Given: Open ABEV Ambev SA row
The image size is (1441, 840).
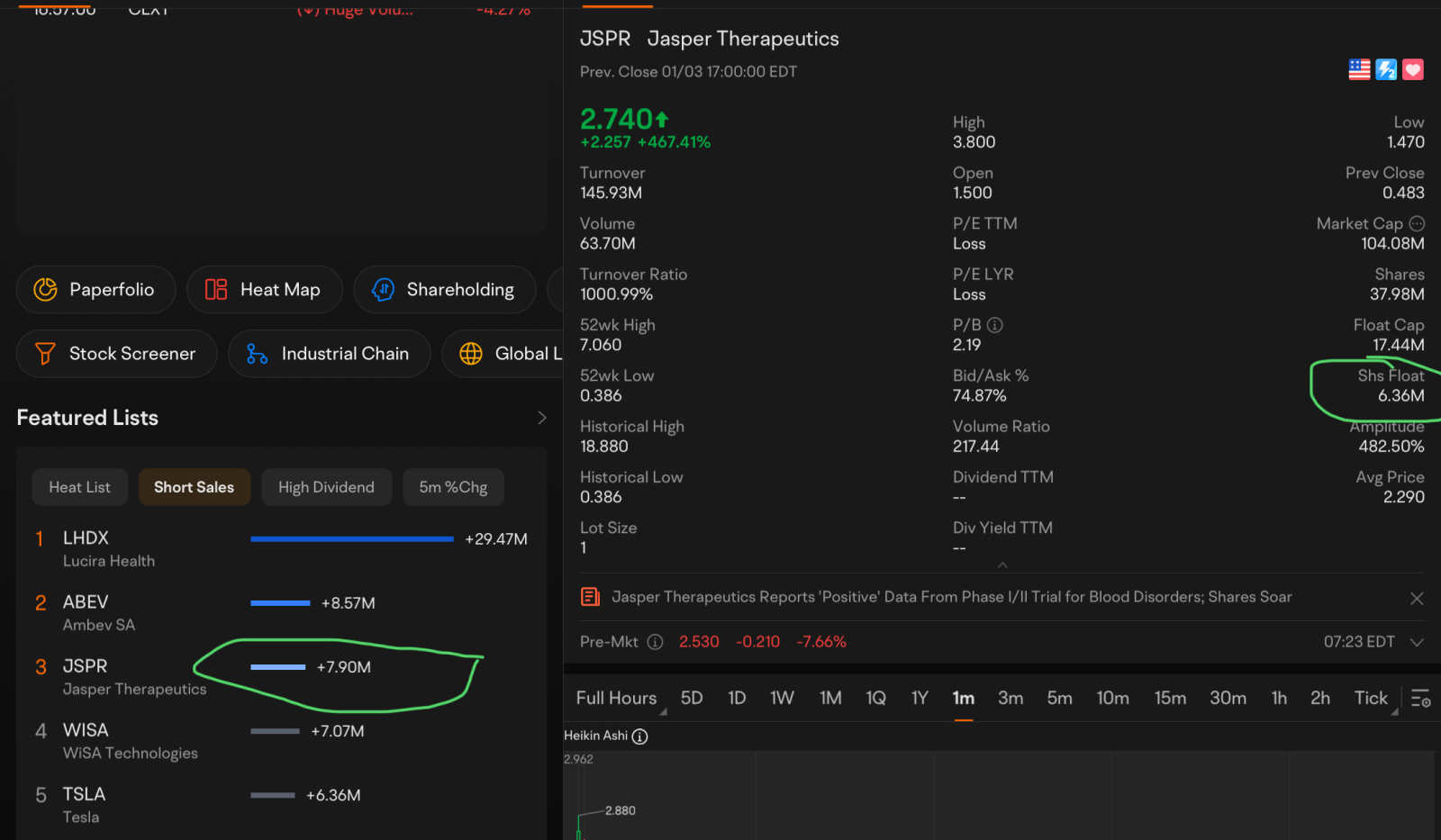Looking at the screenshot, I should click(281, 613).
